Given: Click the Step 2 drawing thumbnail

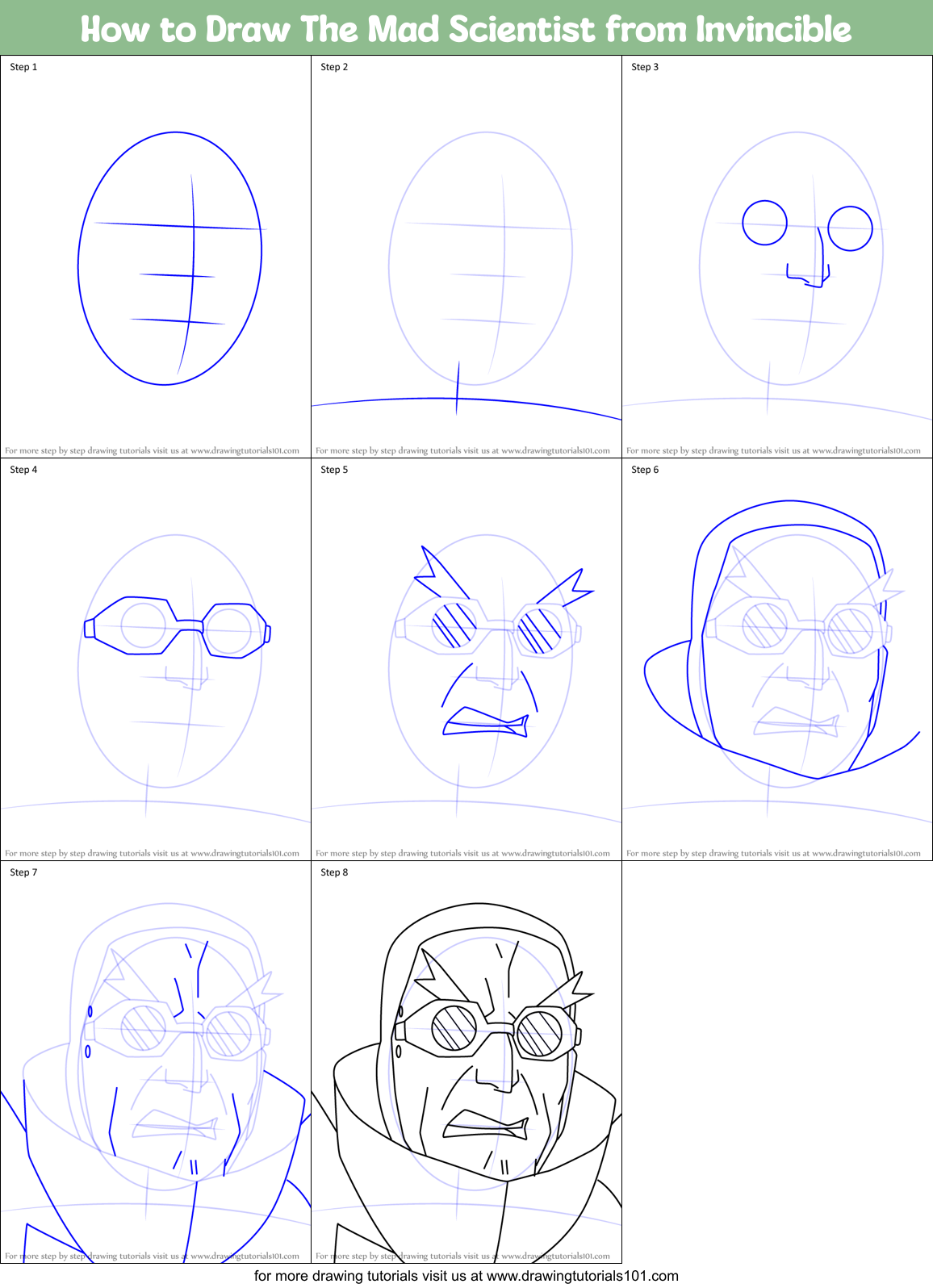Looking at the screenshot, I should 466,257.
